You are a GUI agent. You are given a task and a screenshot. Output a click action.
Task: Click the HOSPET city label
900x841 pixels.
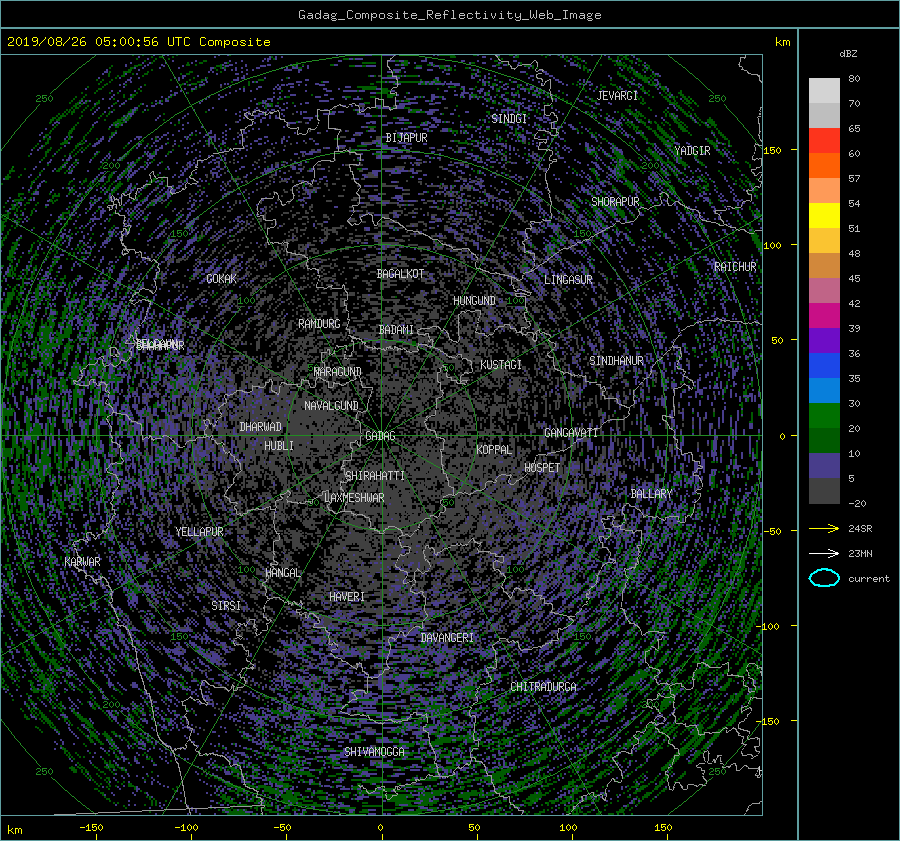[x=542, y=468]
